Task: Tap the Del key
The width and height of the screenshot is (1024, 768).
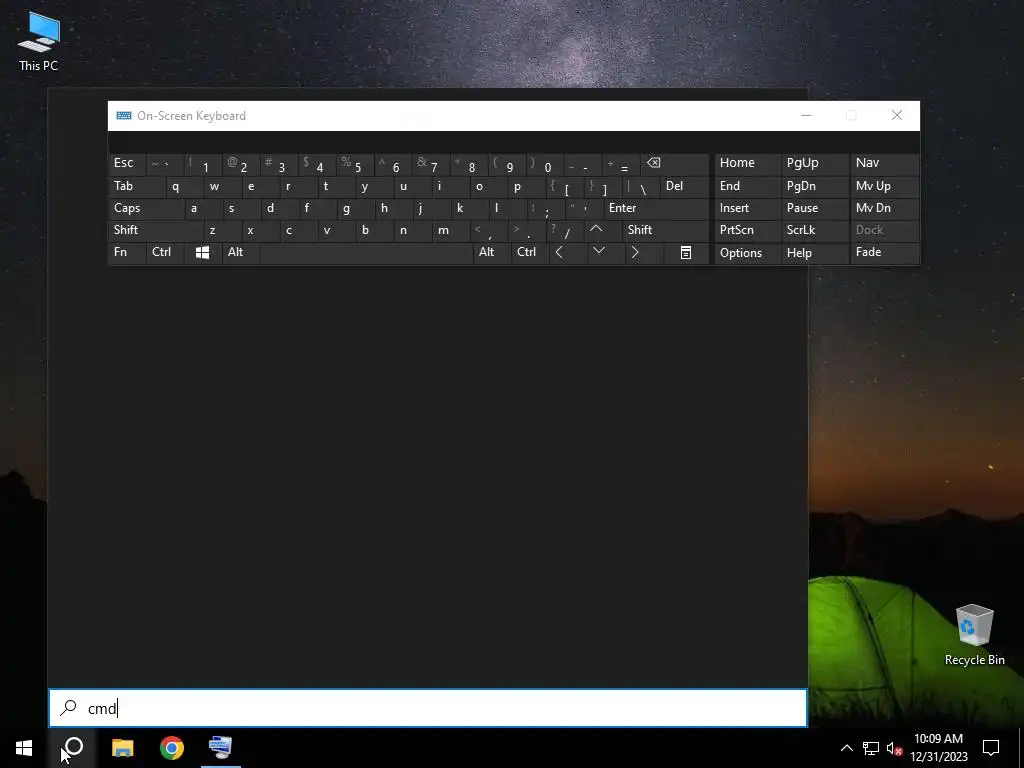Action: (x=684, y=186)
